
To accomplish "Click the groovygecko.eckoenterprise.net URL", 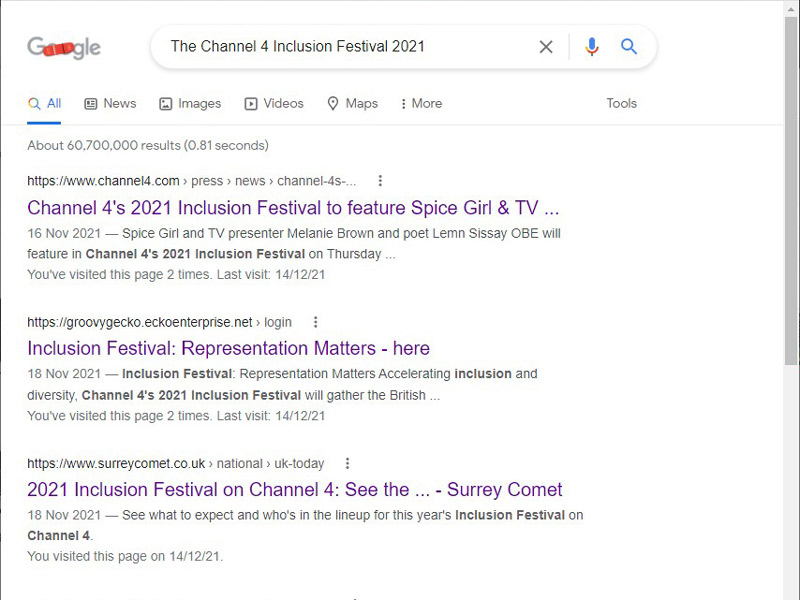I will point(160,322).
